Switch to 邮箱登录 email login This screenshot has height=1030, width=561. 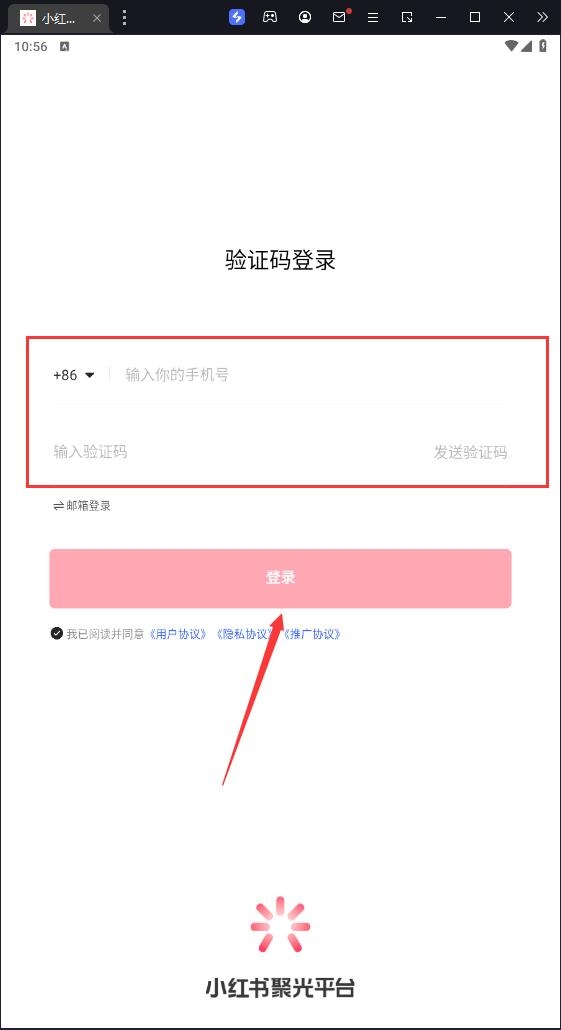pyautogui.click(x=82, y=506)
